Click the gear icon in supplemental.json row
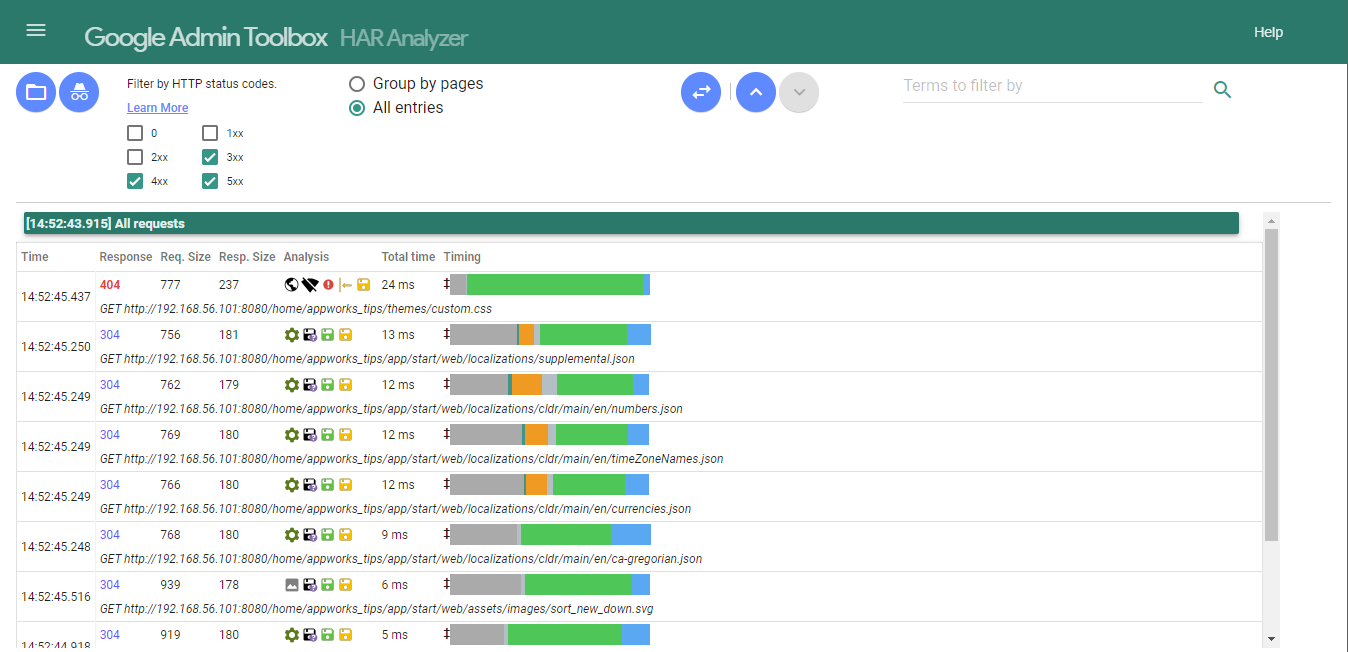Viewport: 1348px width, 652px height. [291, 335]
